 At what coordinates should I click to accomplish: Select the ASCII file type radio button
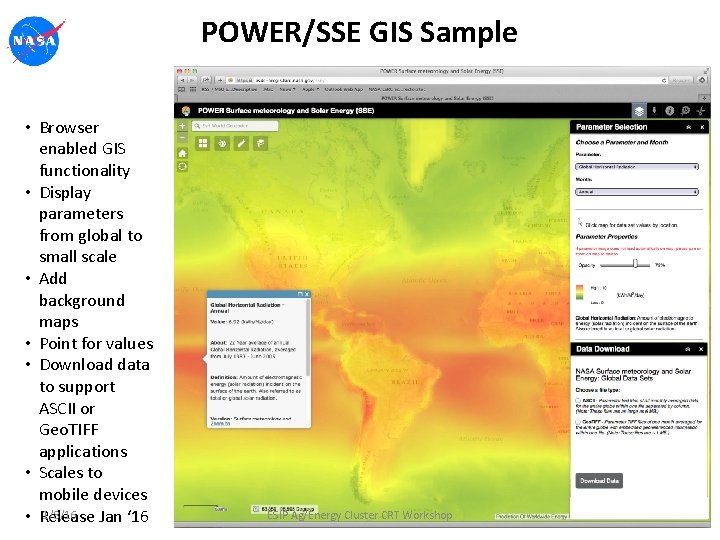point(578,401)
